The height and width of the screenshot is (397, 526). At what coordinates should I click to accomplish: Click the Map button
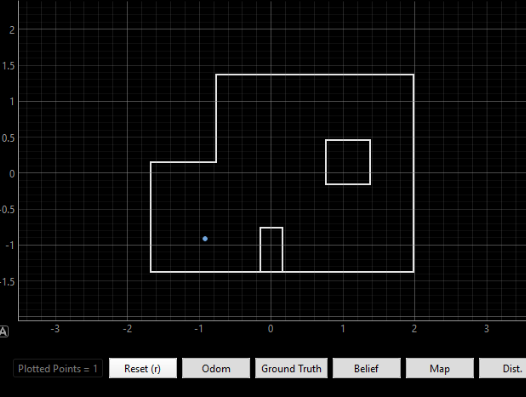click(x=440, y=368)
